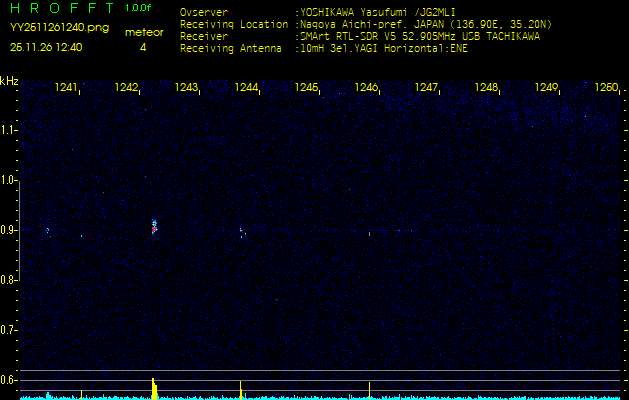
Task: Click the bright meteor echo near 0.9 kHz
Action: pos(154,227)
